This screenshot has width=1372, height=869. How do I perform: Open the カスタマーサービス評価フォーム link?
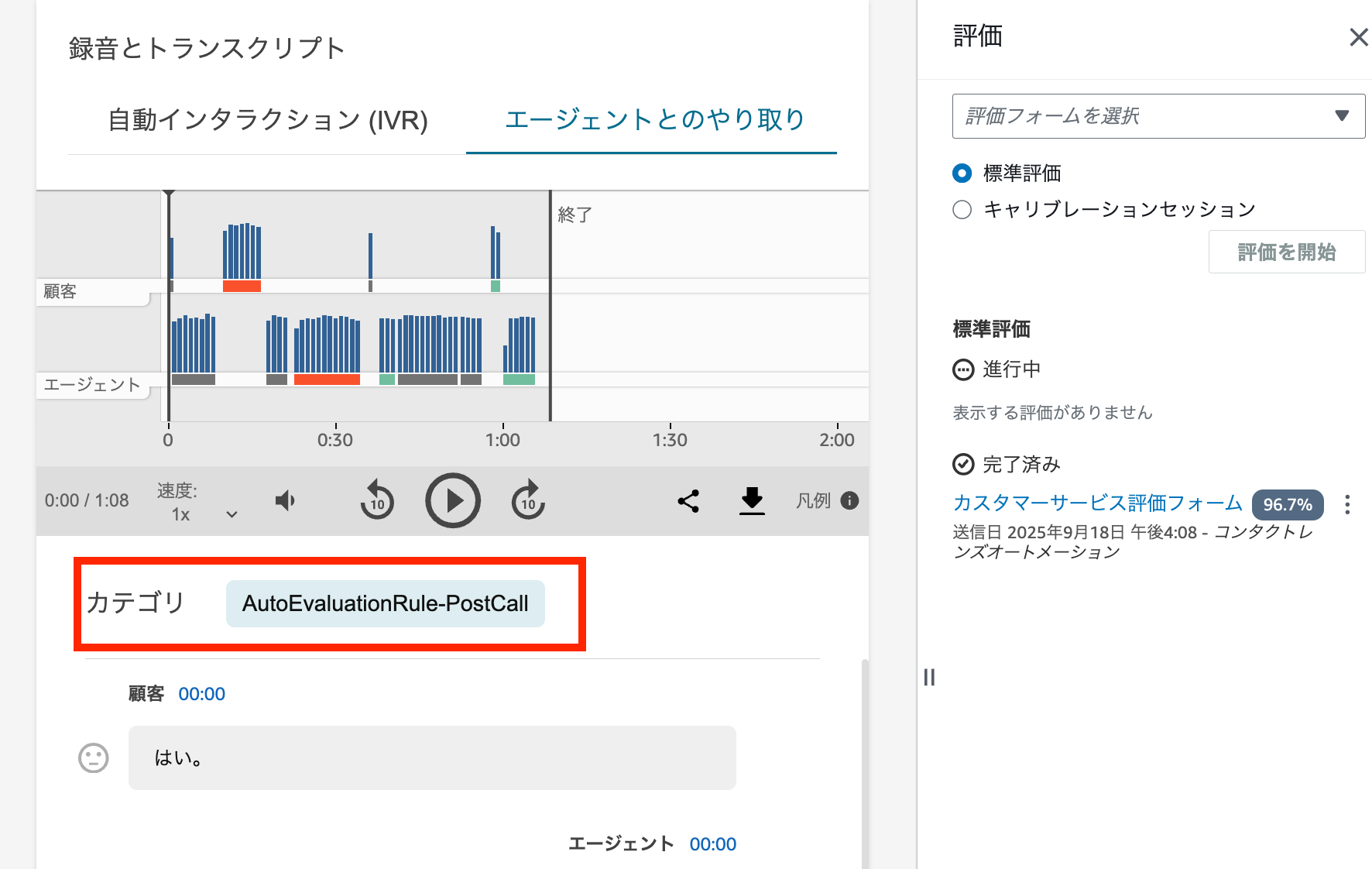(x=1097, y=503)
